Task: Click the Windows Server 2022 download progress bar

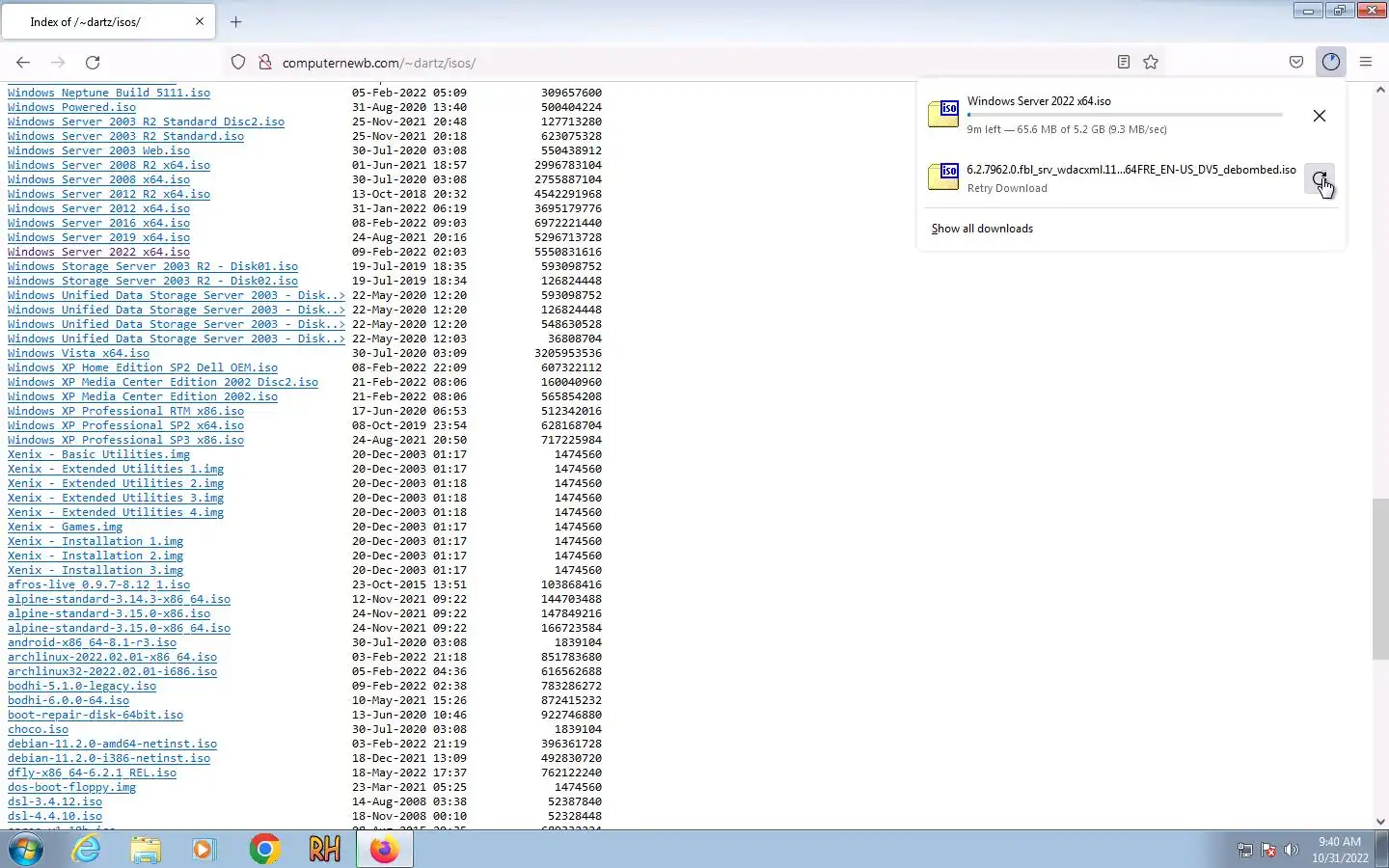Action: click(1125, 115)
